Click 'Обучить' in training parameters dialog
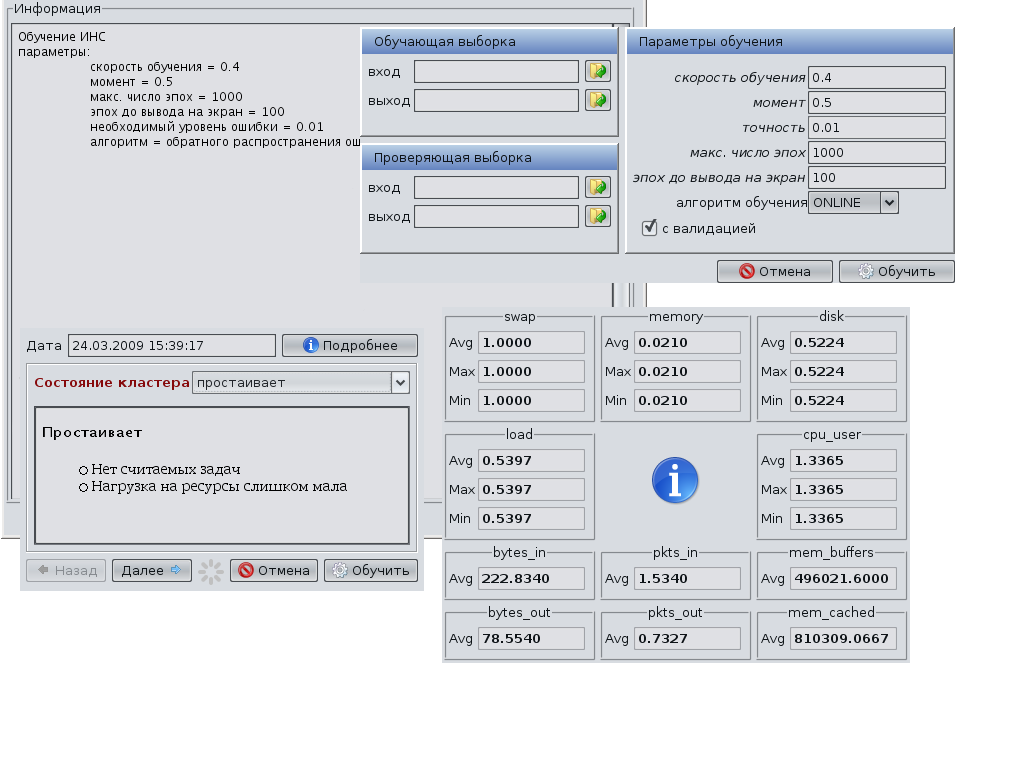Screen dimensions: 1024x768 pyautogui.click(x=897, y=272)
